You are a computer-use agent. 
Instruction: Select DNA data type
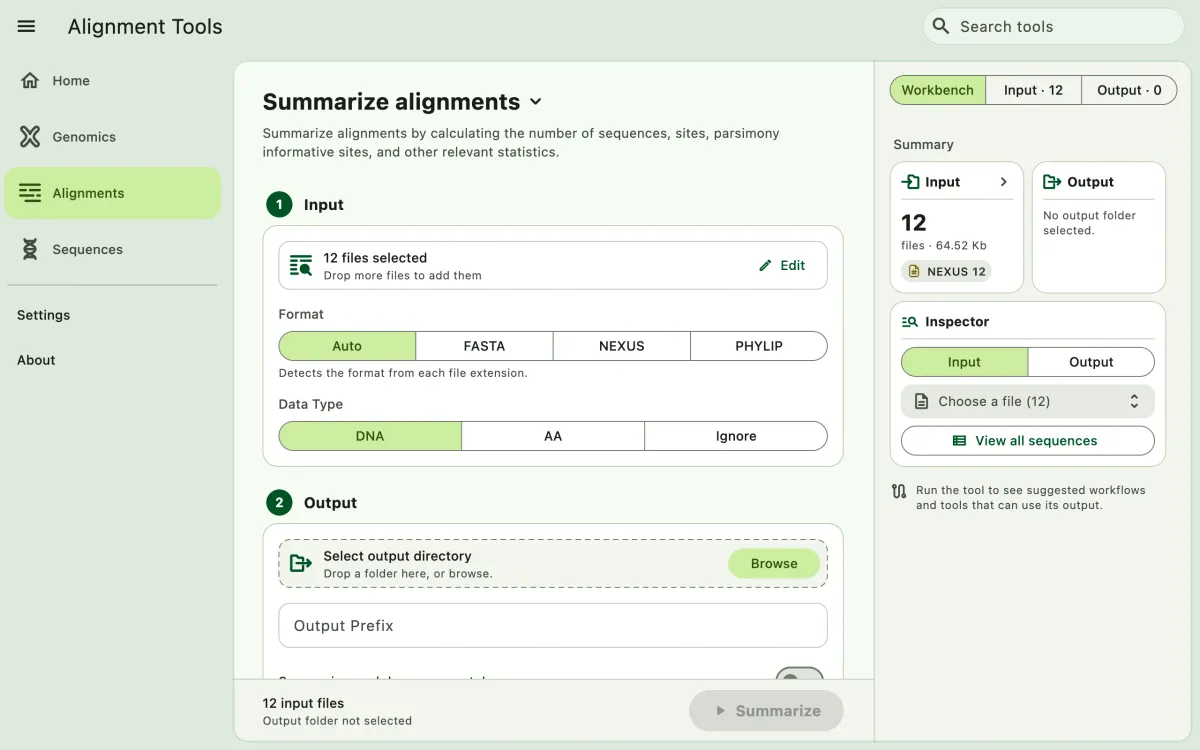[x=370, y=436]
